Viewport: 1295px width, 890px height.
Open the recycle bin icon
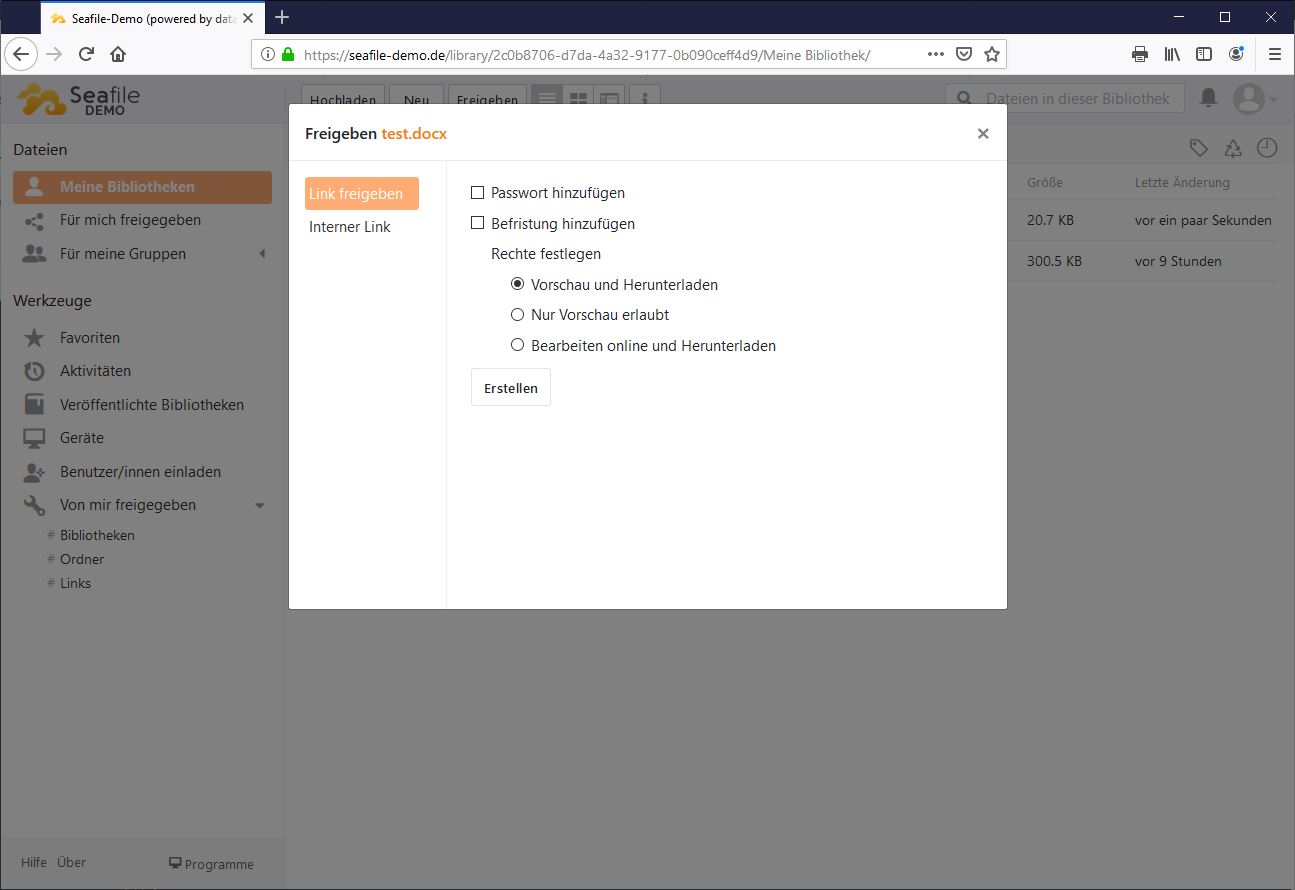coord(1233,148)
